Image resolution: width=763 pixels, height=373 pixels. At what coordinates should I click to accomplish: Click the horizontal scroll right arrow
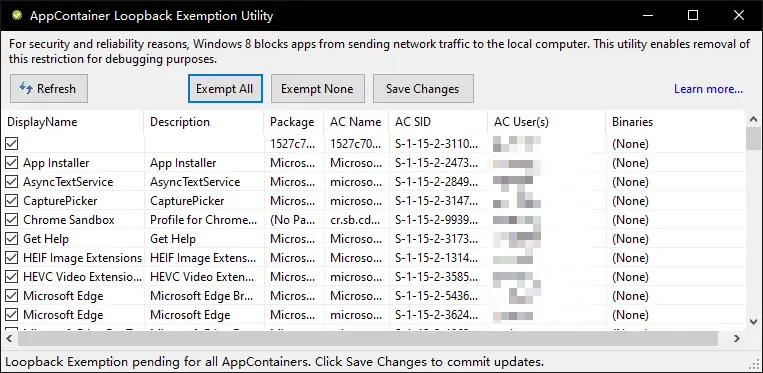click(x=737, y=338)
